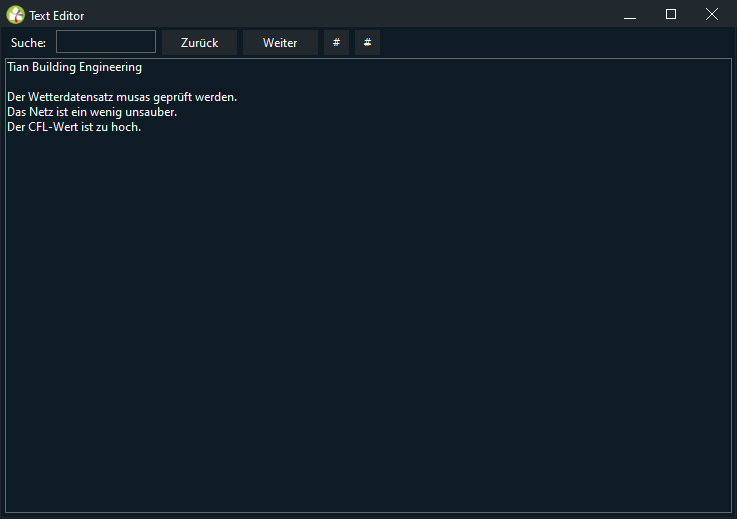Click the first # button beside Weiter
The image size is (737, 519).
336,42
